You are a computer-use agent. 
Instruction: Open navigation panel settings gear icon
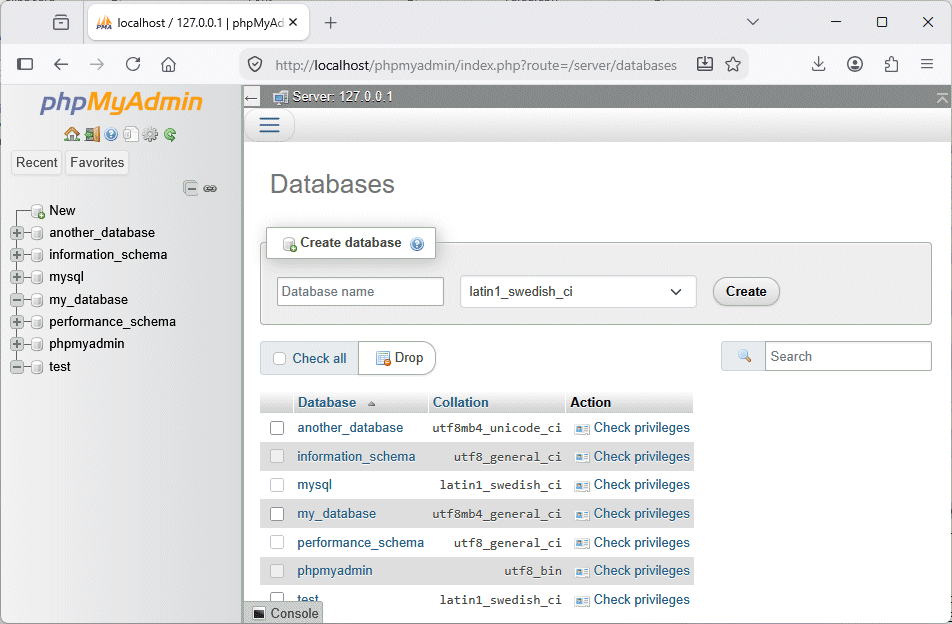click(150, 134)
